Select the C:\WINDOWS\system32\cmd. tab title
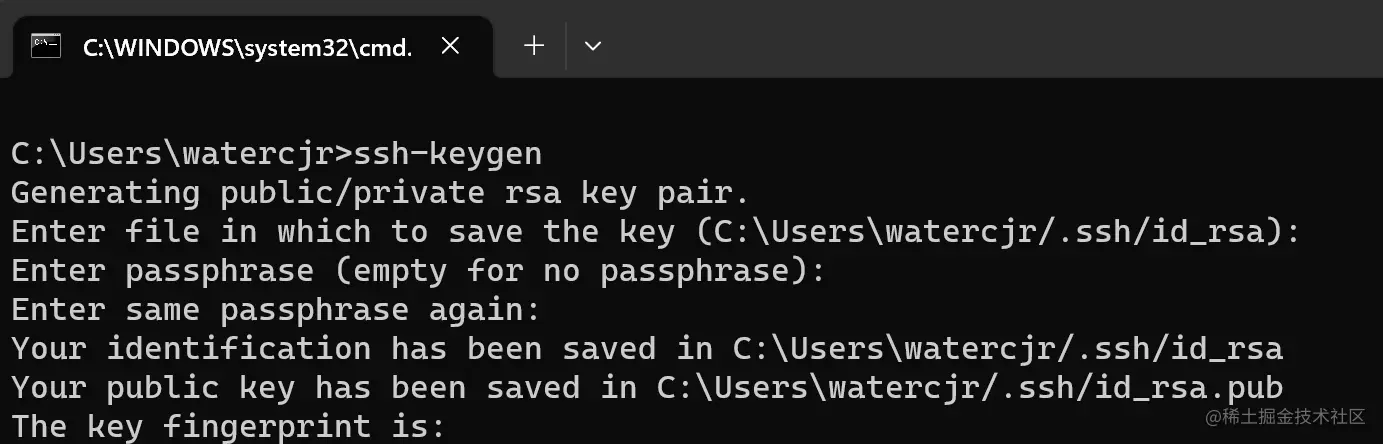The image size is (1383, 444). point(246,47)
